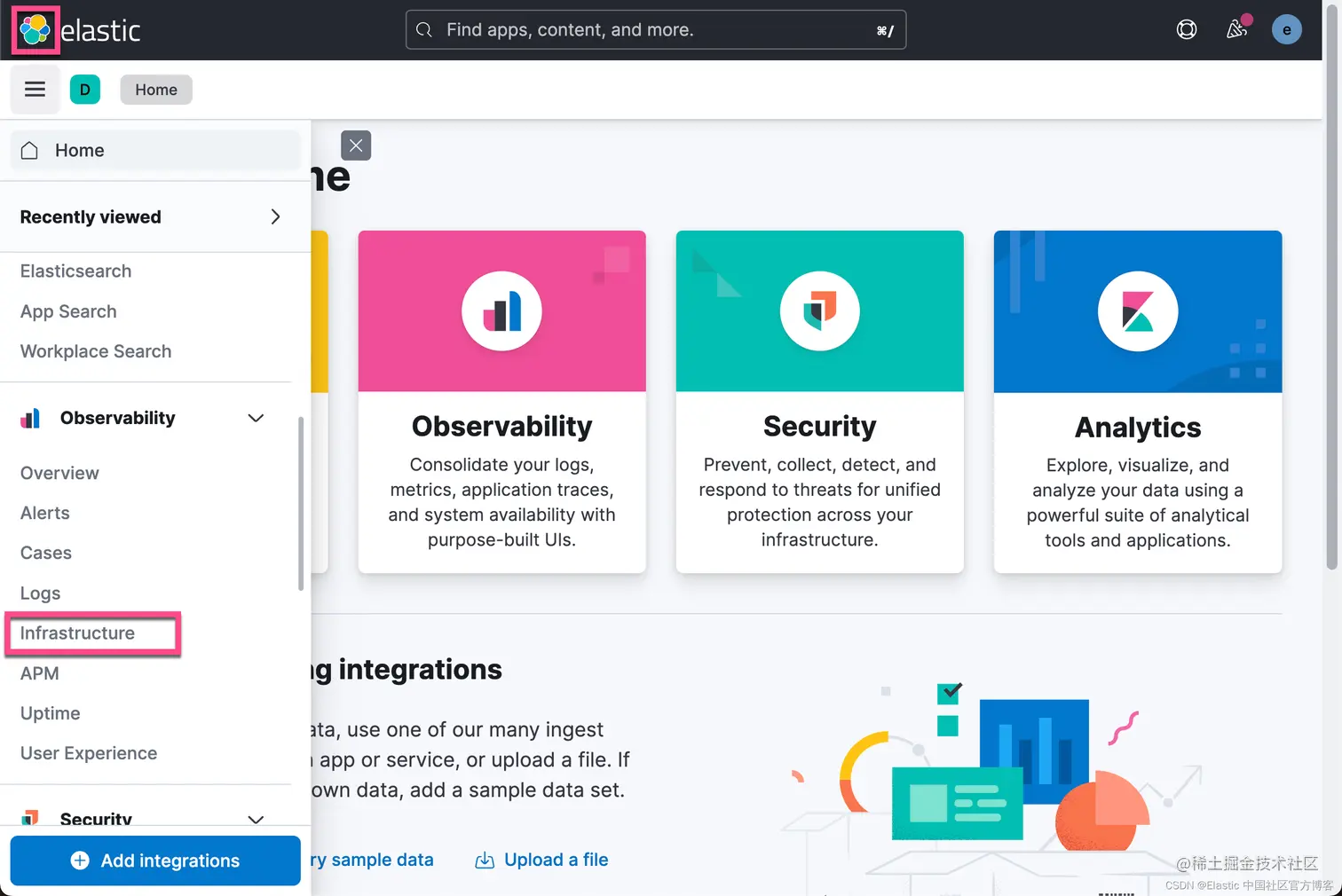The height and width of the screenshot is (896, 1342).
Task: Click the Observability icon in sidebar
Action: tap(30, 418)
